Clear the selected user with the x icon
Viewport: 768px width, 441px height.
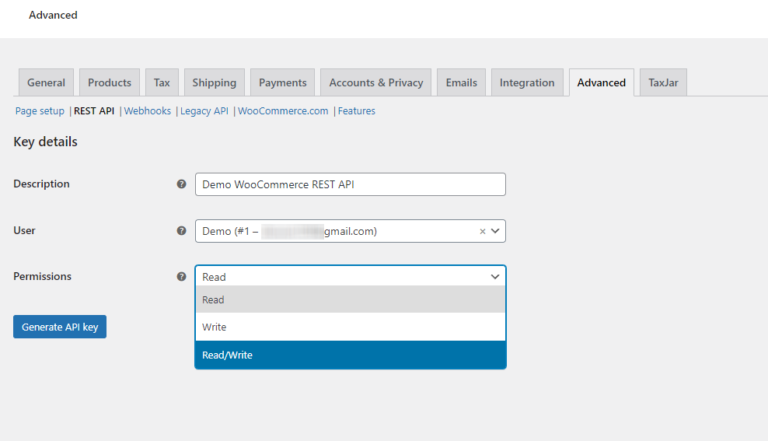point(482,231)
